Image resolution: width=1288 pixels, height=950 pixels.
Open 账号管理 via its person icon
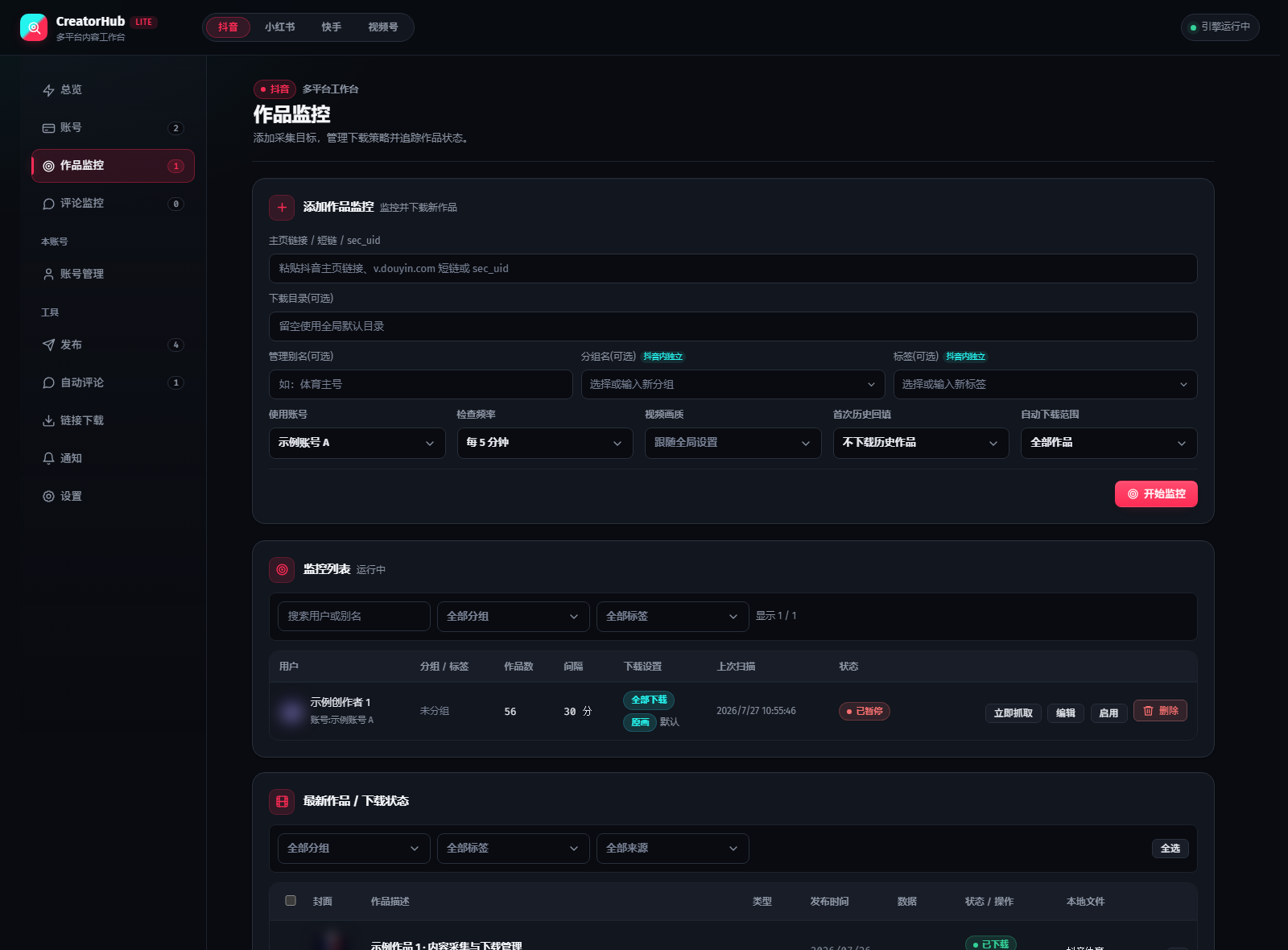(48, 275)
